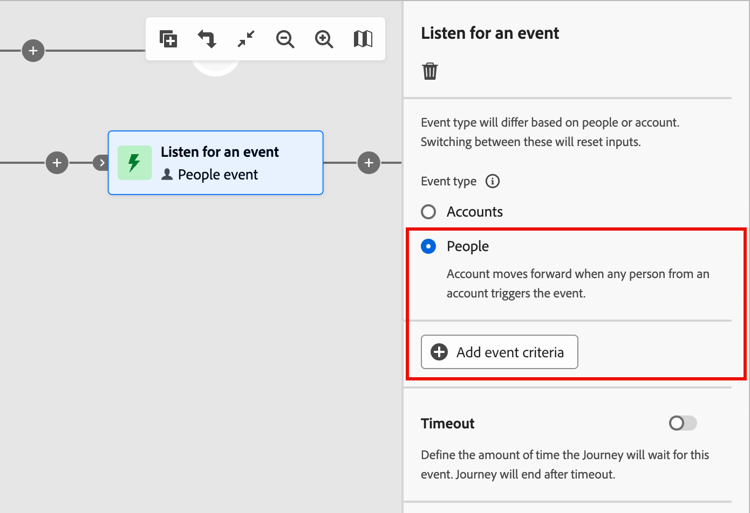Select the People event type radio

click(x=429, y=246)
